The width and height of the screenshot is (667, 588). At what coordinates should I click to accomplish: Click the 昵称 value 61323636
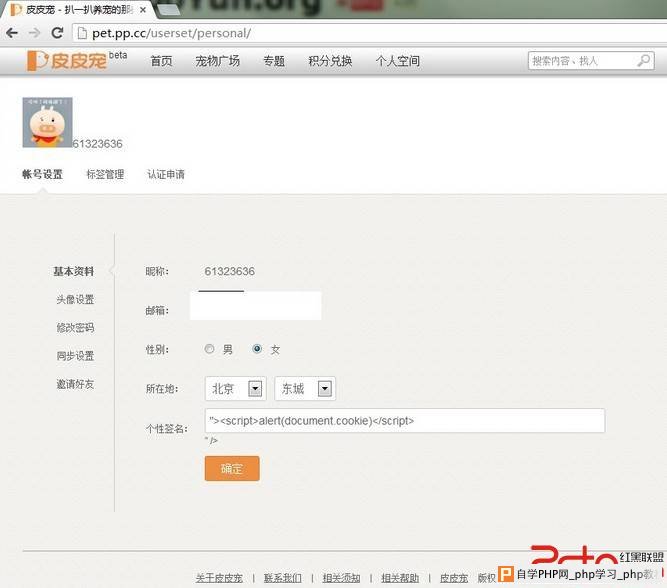point(229,271)
